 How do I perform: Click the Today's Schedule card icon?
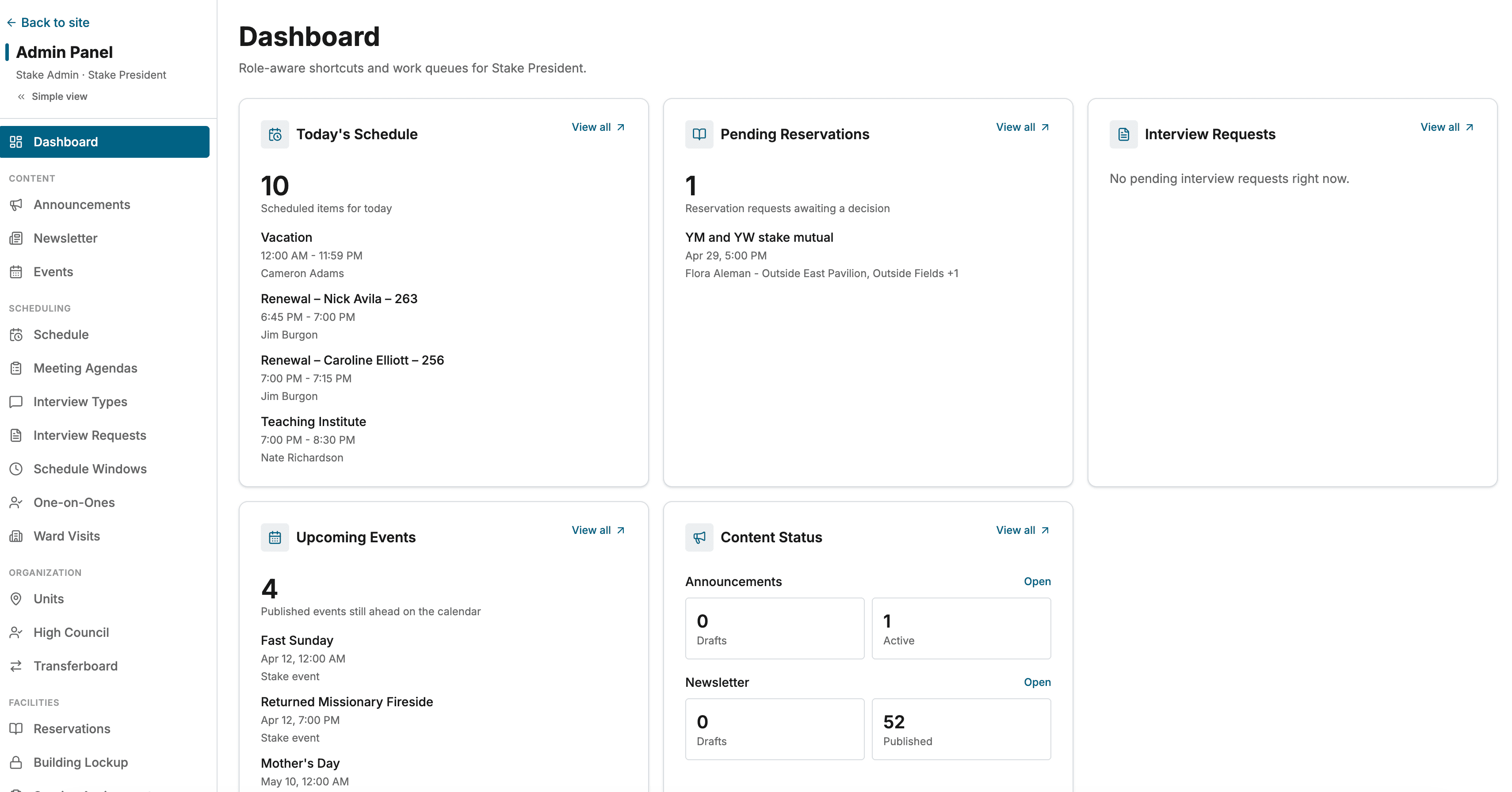(275, 134)
